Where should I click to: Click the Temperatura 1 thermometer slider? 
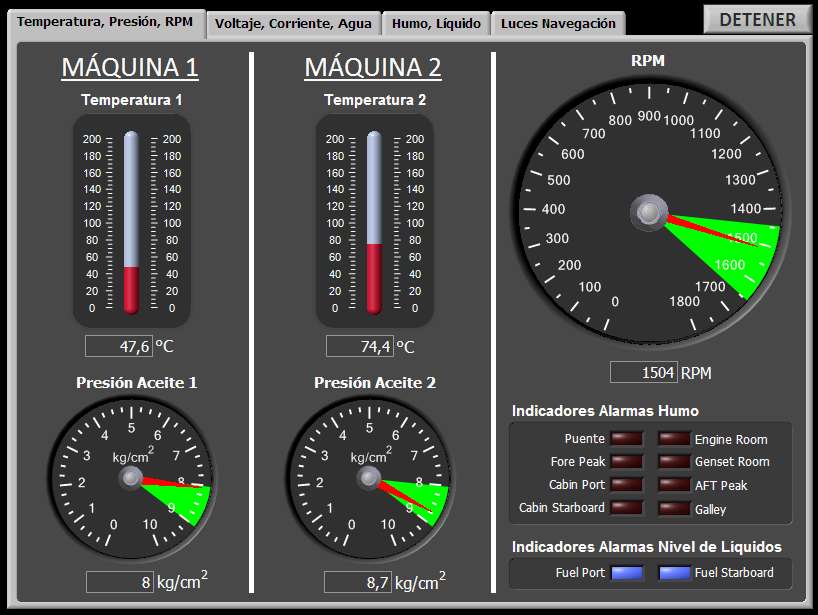click(x=131, y=222)
